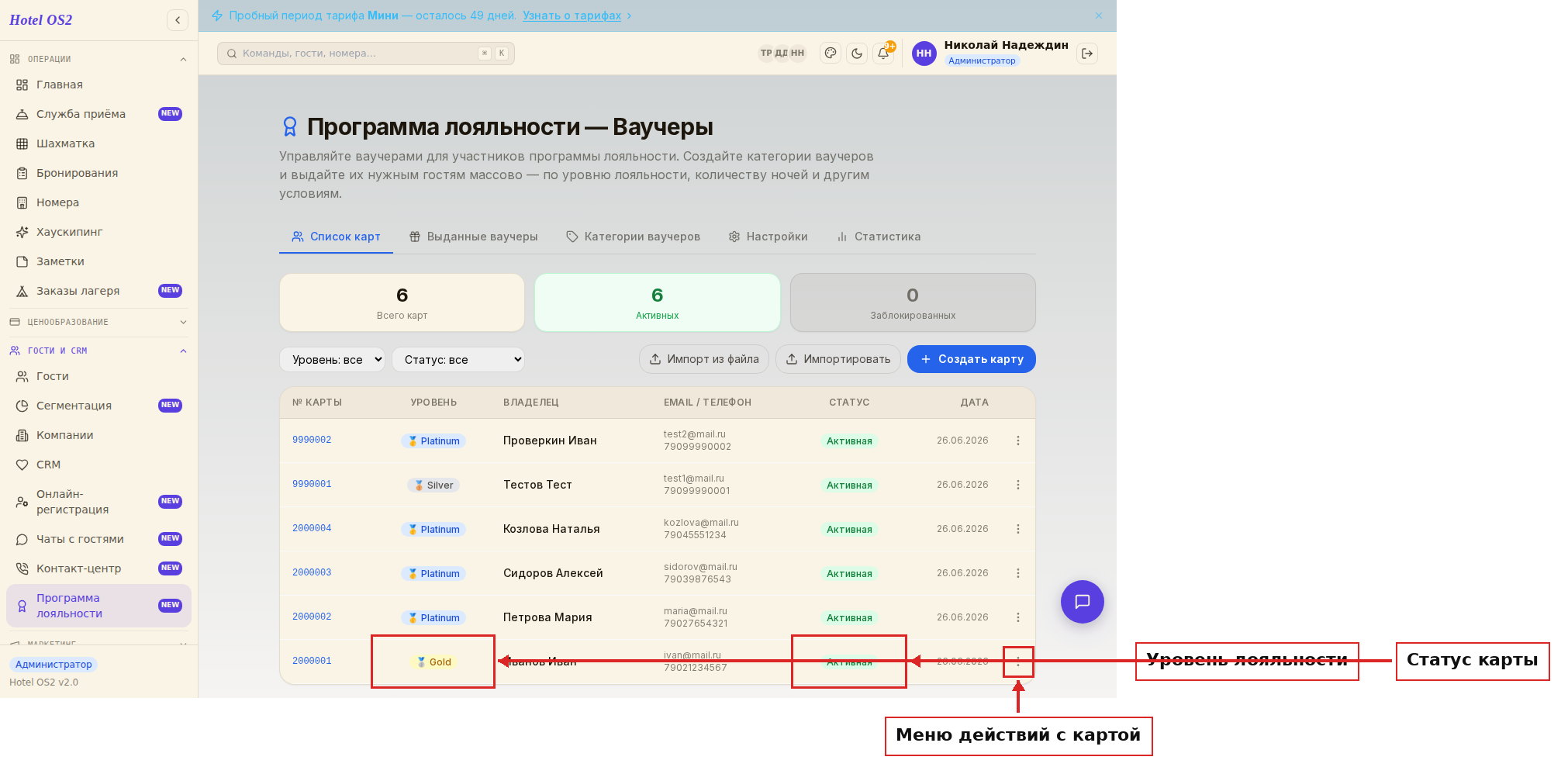Image resolution: width=1568 pixels, height=774 pixels.
Task: Open Гости list
Action: click(x=98, y=376)
